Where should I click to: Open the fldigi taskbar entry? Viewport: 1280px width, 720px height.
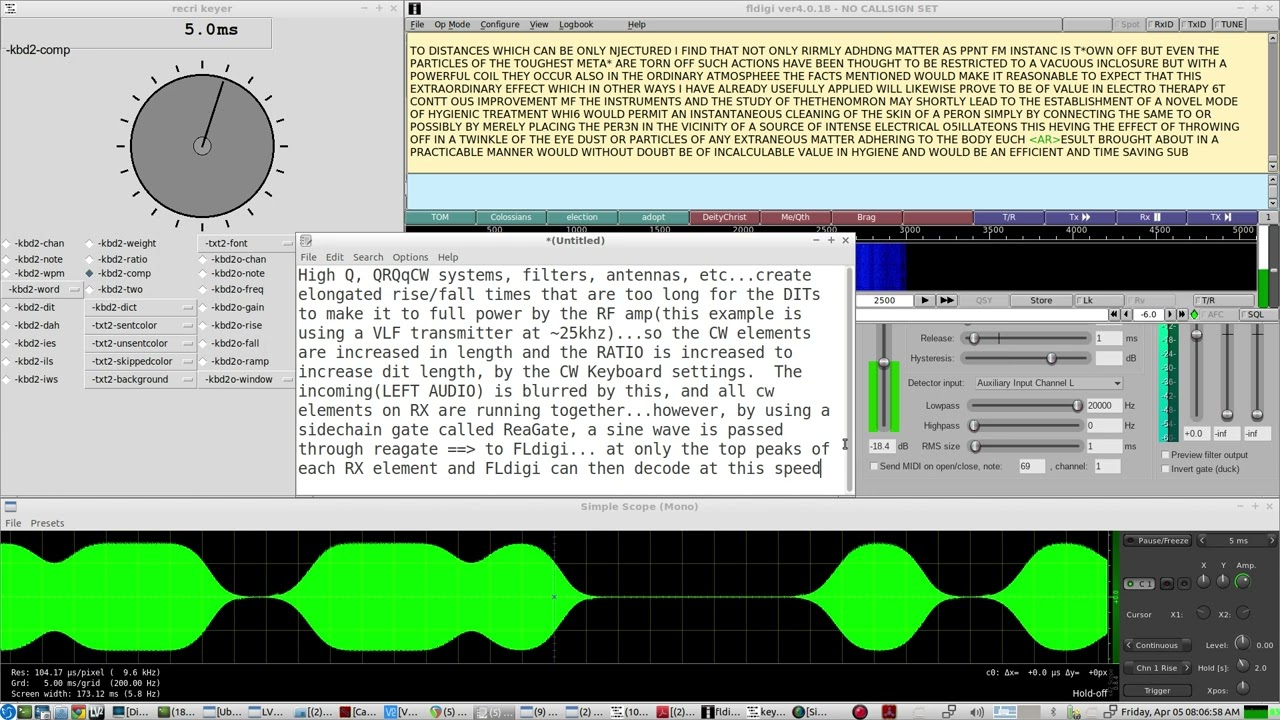point(720,712)
